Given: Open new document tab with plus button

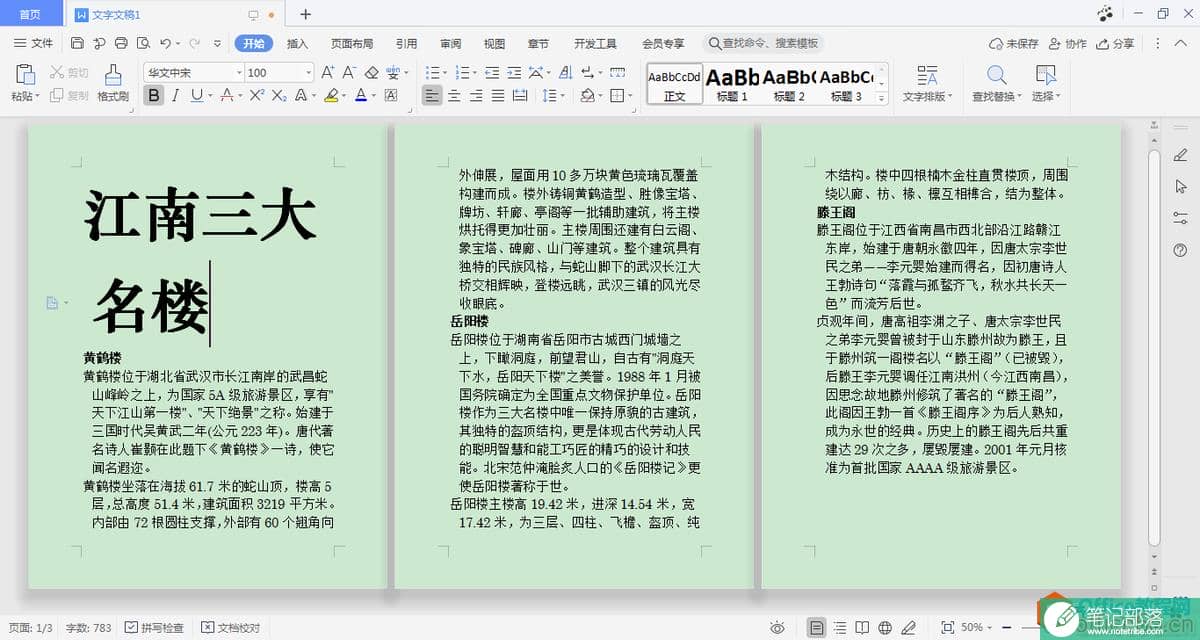Looking at the screenshot, I should pos(305,14).
